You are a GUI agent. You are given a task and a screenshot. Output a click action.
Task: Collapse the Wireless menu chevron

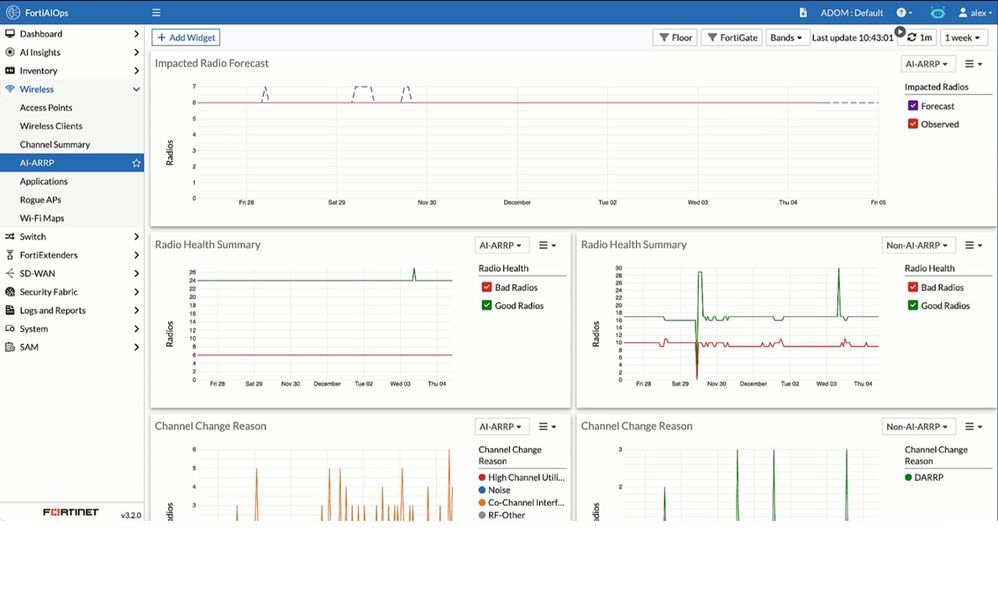pyautogui.click(x=136, y=89)
